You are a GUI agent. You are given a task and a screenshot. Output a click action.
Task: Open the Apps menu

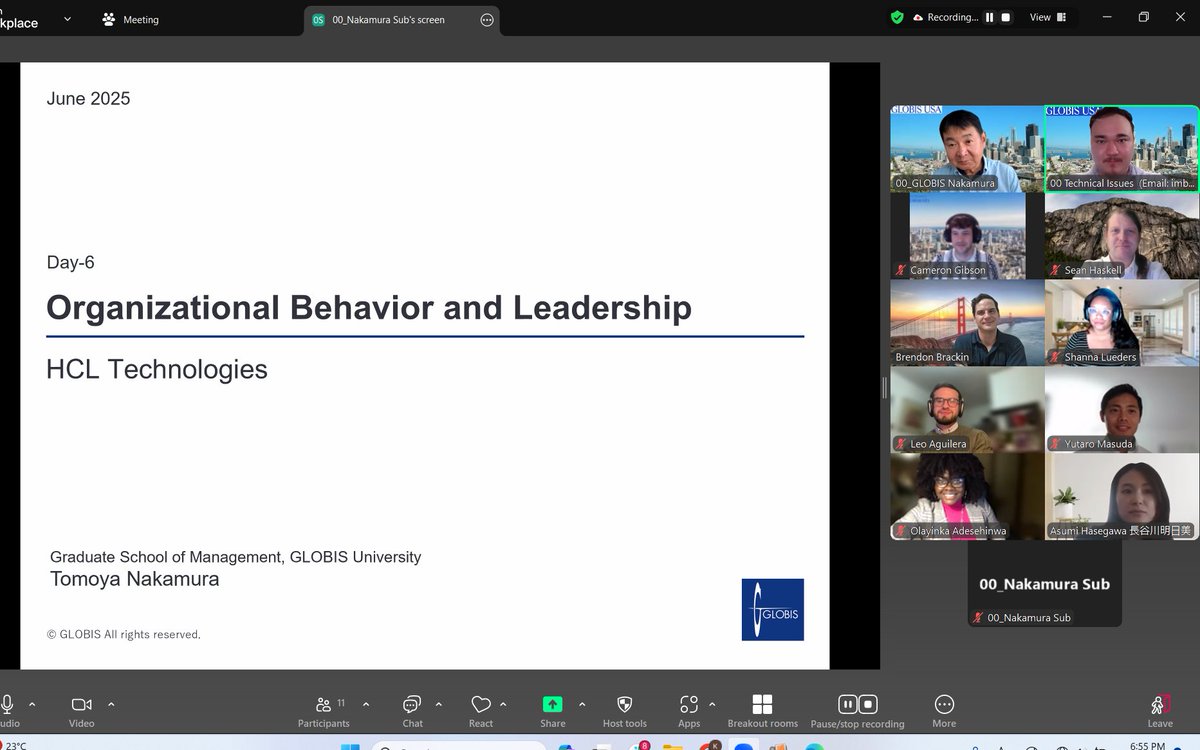click(689, 710)
